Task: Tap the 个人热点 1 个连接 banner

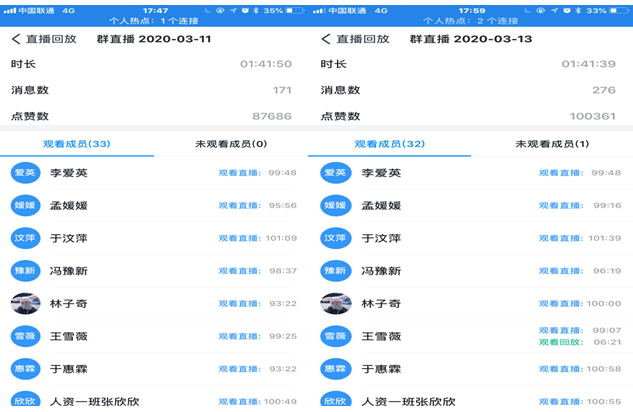Action: pos(157,20)
